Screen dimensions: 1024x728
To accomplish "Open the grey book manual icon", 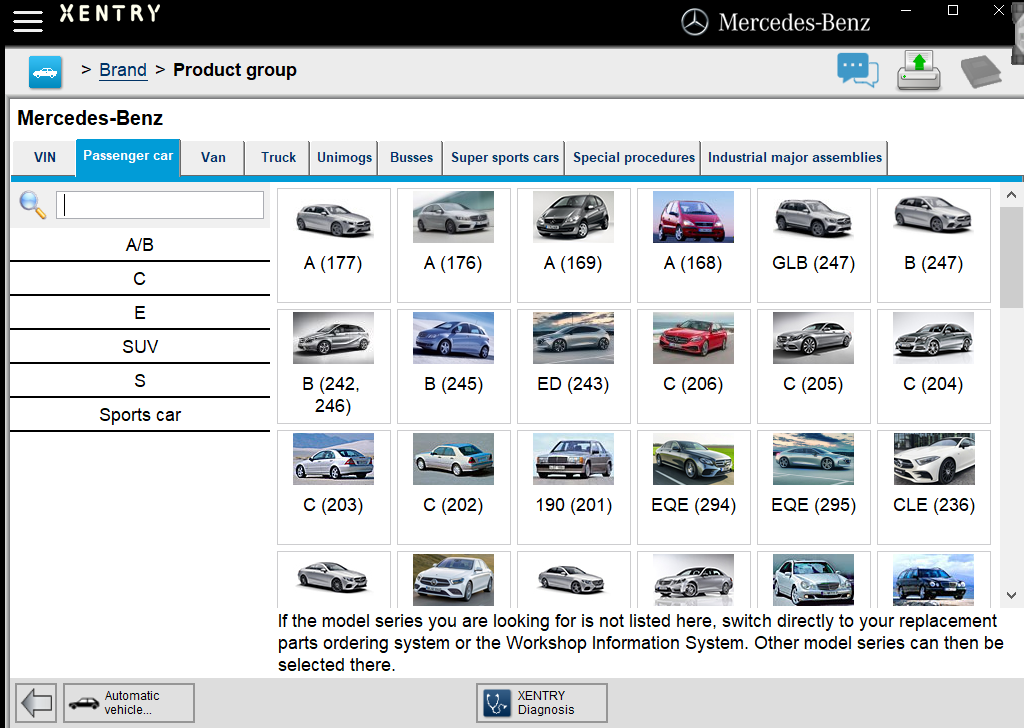I will click(x=980, y=72).
